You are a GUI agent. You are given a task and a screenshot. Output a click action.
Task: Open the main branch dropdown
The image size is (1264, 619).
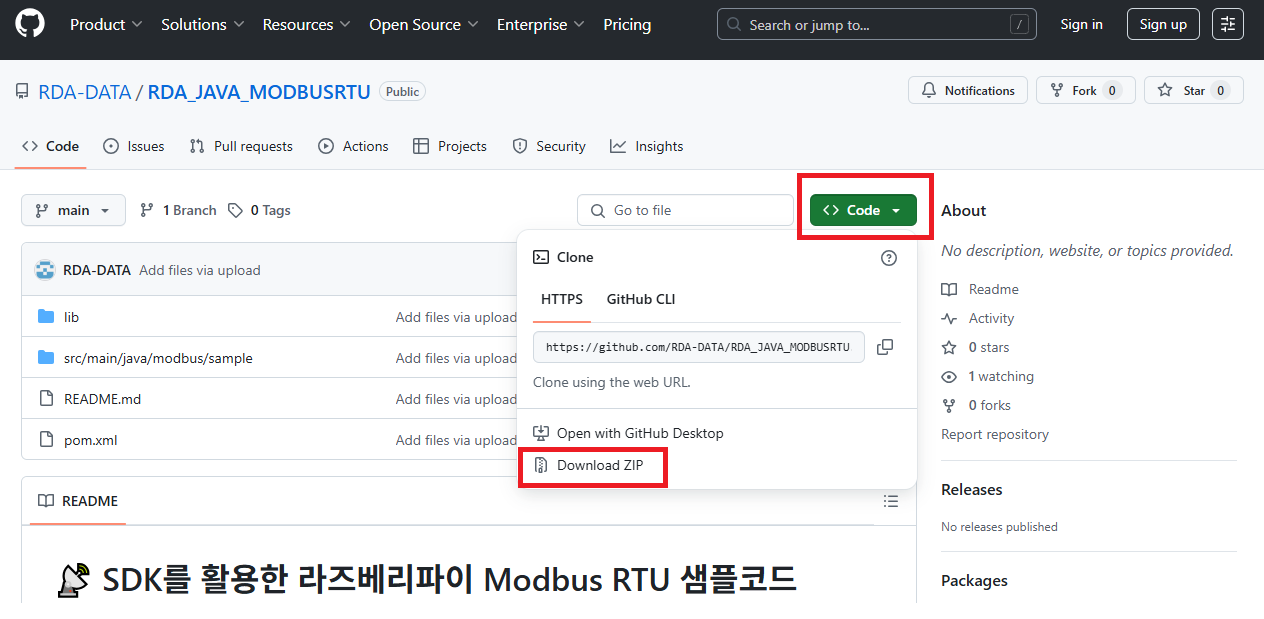73,210
